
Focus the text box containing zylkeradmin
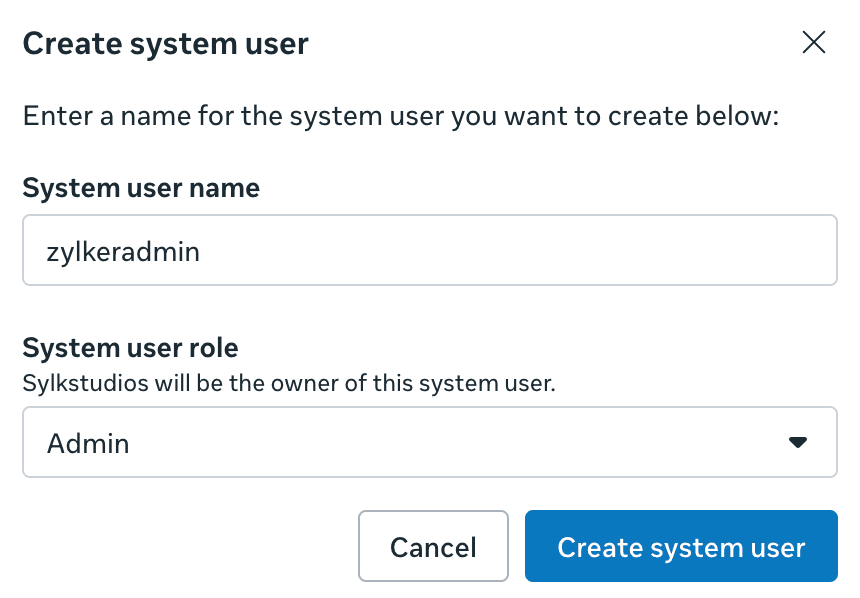click(x=429, y=250)
